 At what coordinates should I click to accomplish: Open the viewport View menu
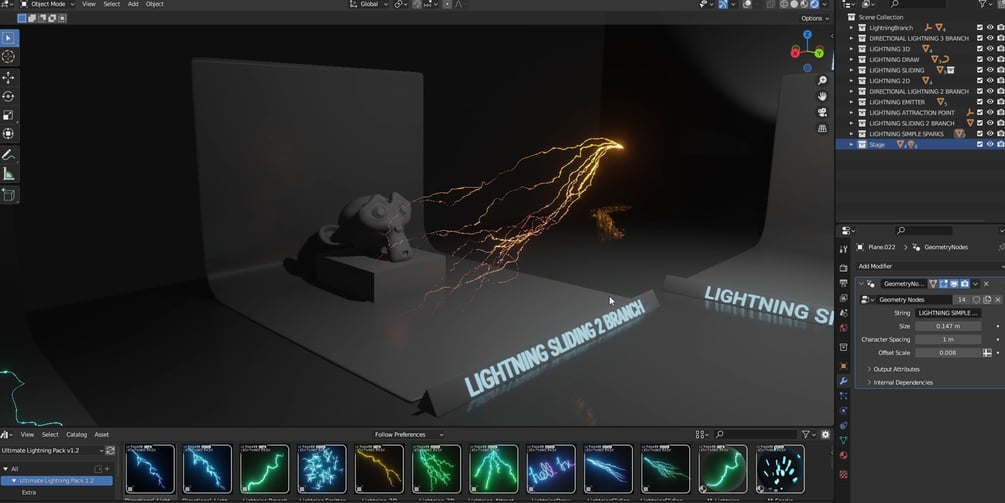click(89, 4)
